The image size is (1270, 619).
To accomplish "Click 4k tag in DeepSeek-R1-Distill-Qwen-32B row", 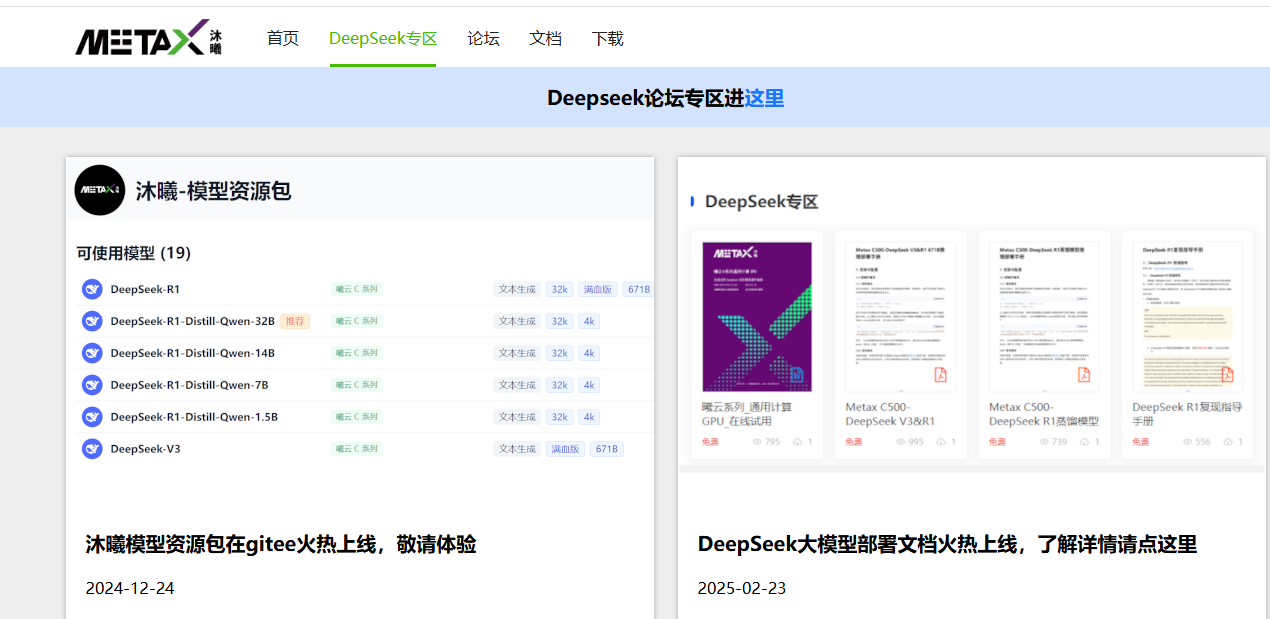I will coord(589,321).
